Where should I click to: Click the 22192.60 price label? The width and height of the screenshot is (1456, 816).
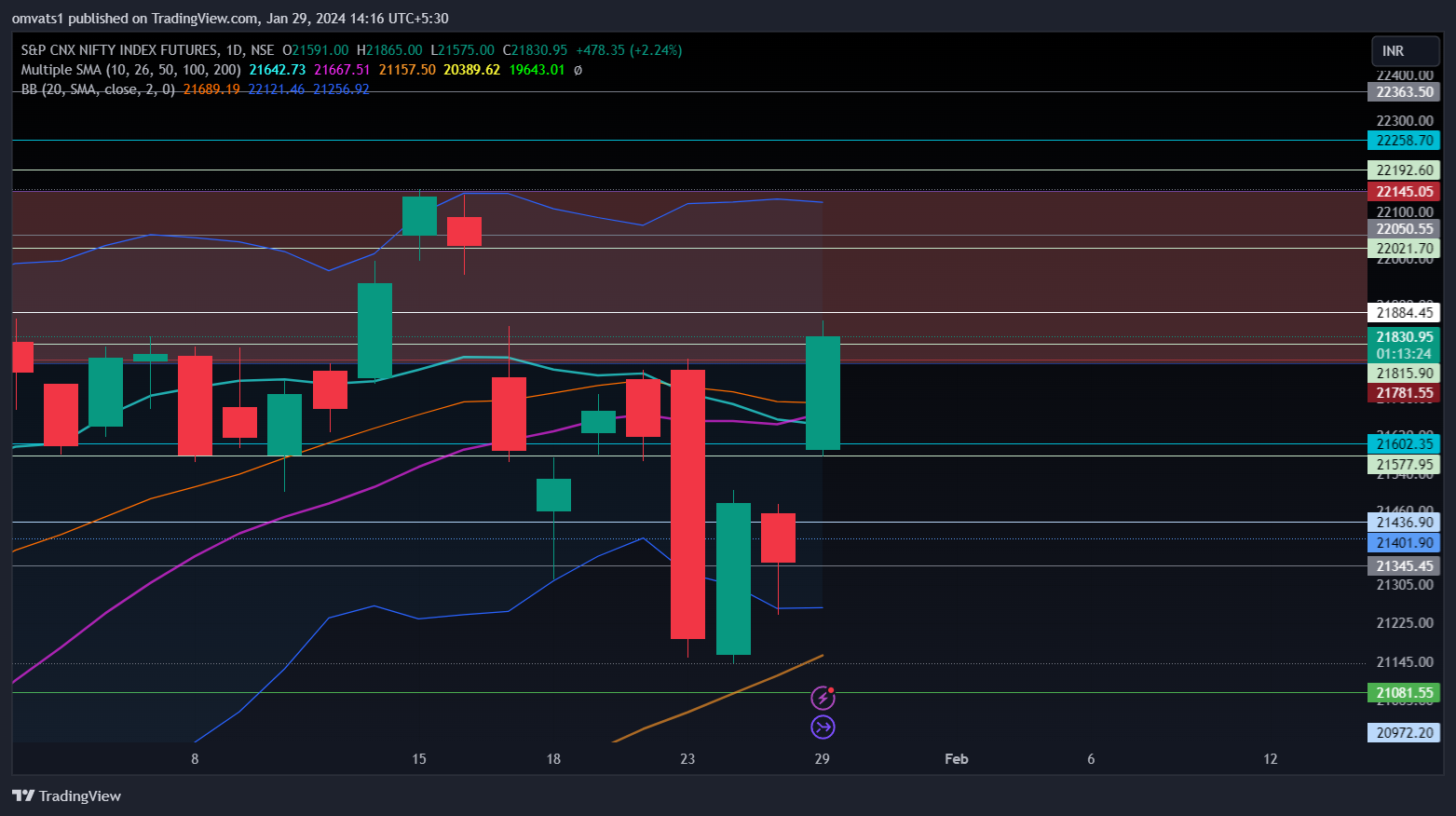click(1404, 170)
